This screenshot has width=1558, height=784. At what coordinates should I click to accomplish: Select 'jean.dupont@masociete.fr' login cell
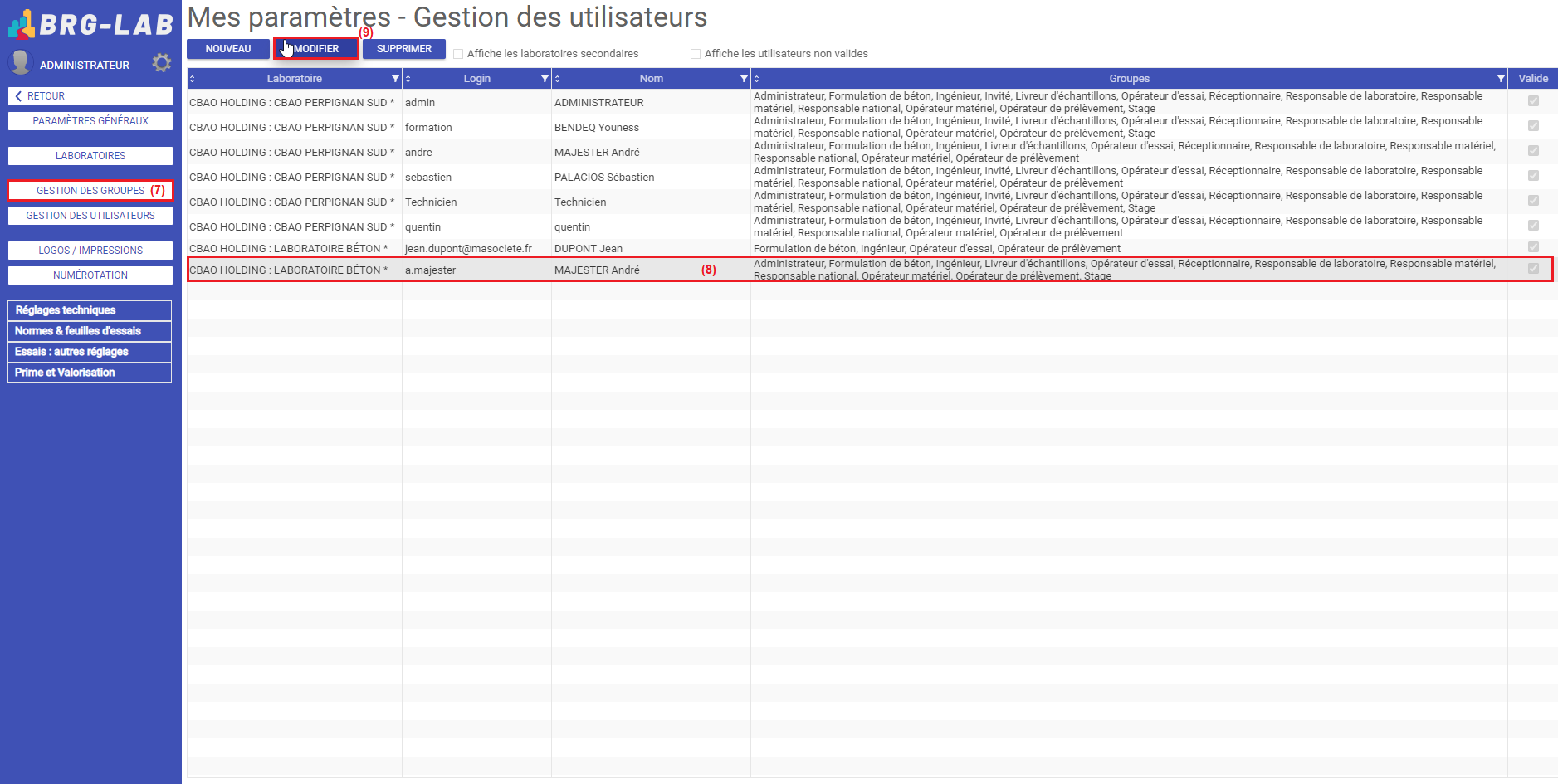(x=476, y=248)
